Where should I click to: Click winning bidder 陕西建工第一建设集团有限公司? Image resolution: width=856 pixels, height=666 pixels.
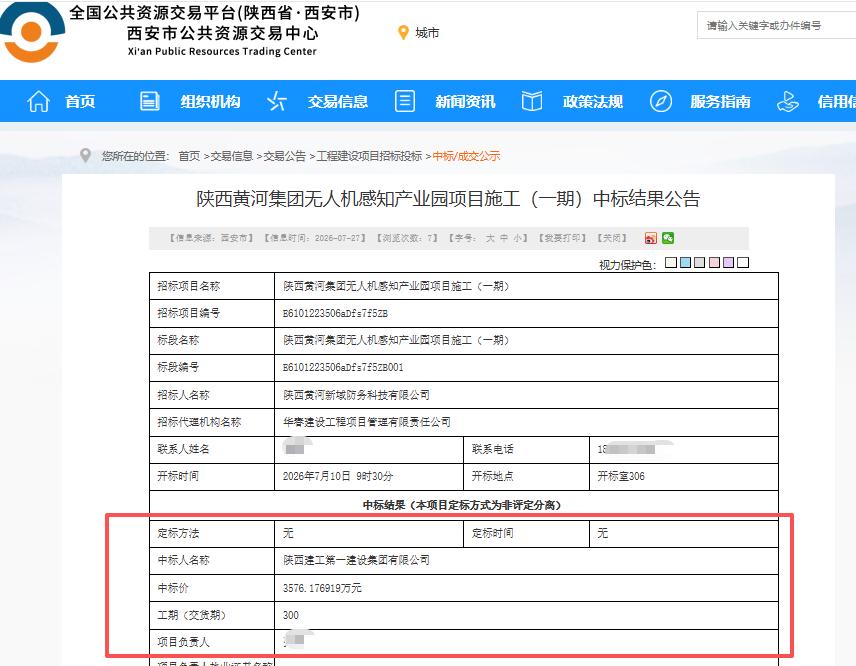(356, 560)
